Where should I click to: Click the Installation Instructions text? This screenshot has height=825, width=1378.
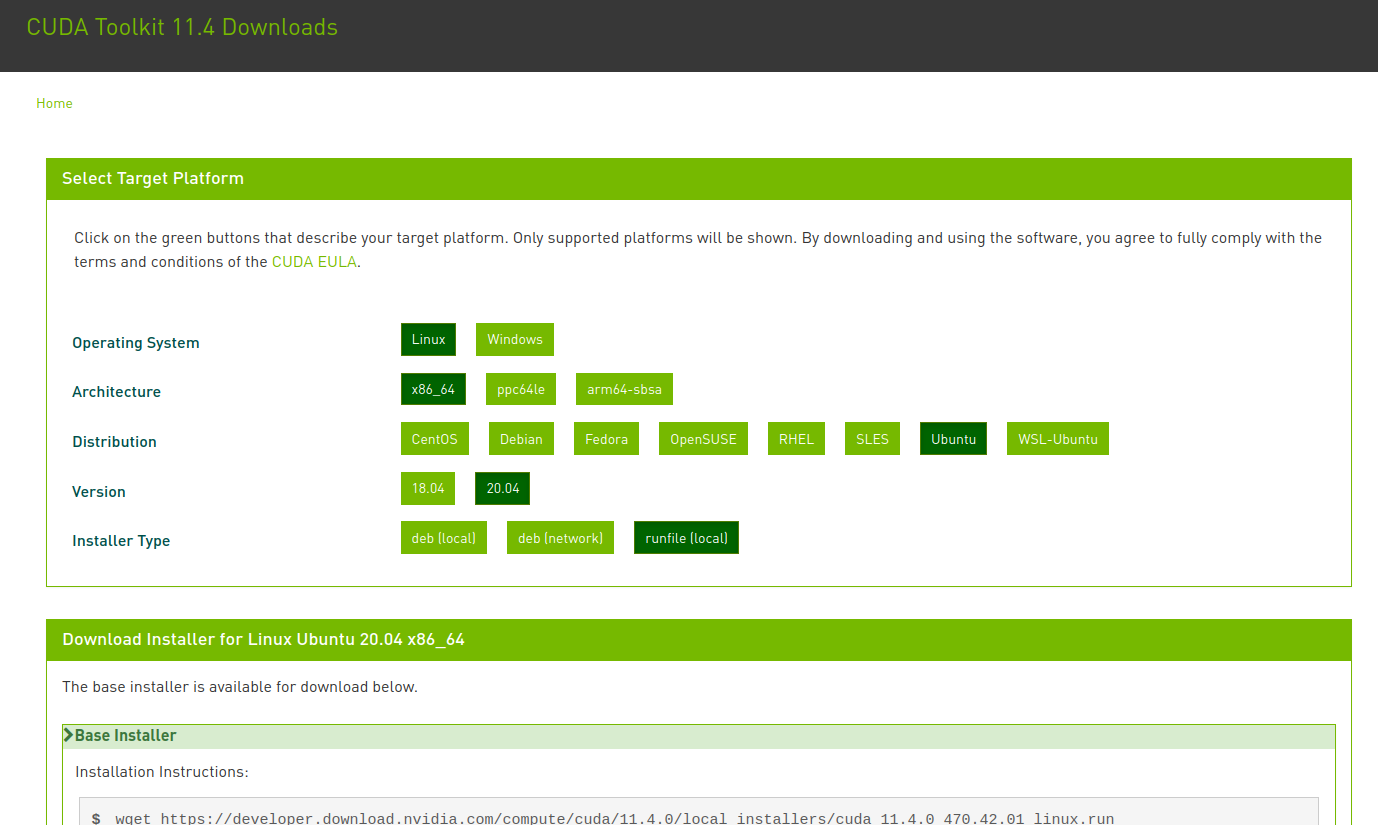click(162, 772)
